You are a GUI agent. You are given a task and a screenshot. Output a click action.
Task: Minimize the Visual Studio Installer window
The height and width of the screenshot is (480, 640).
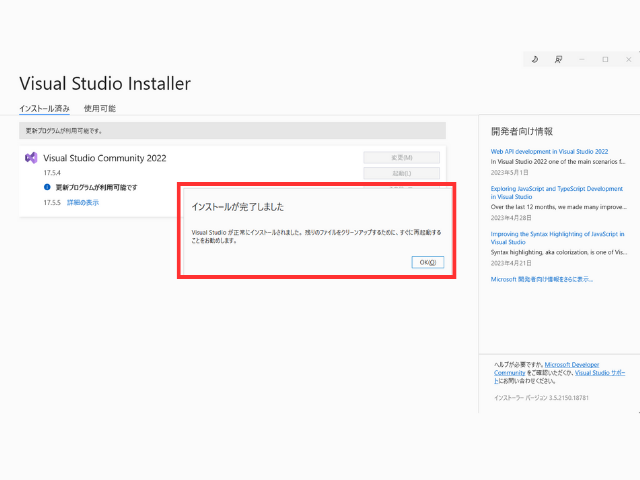click(582, 60)
